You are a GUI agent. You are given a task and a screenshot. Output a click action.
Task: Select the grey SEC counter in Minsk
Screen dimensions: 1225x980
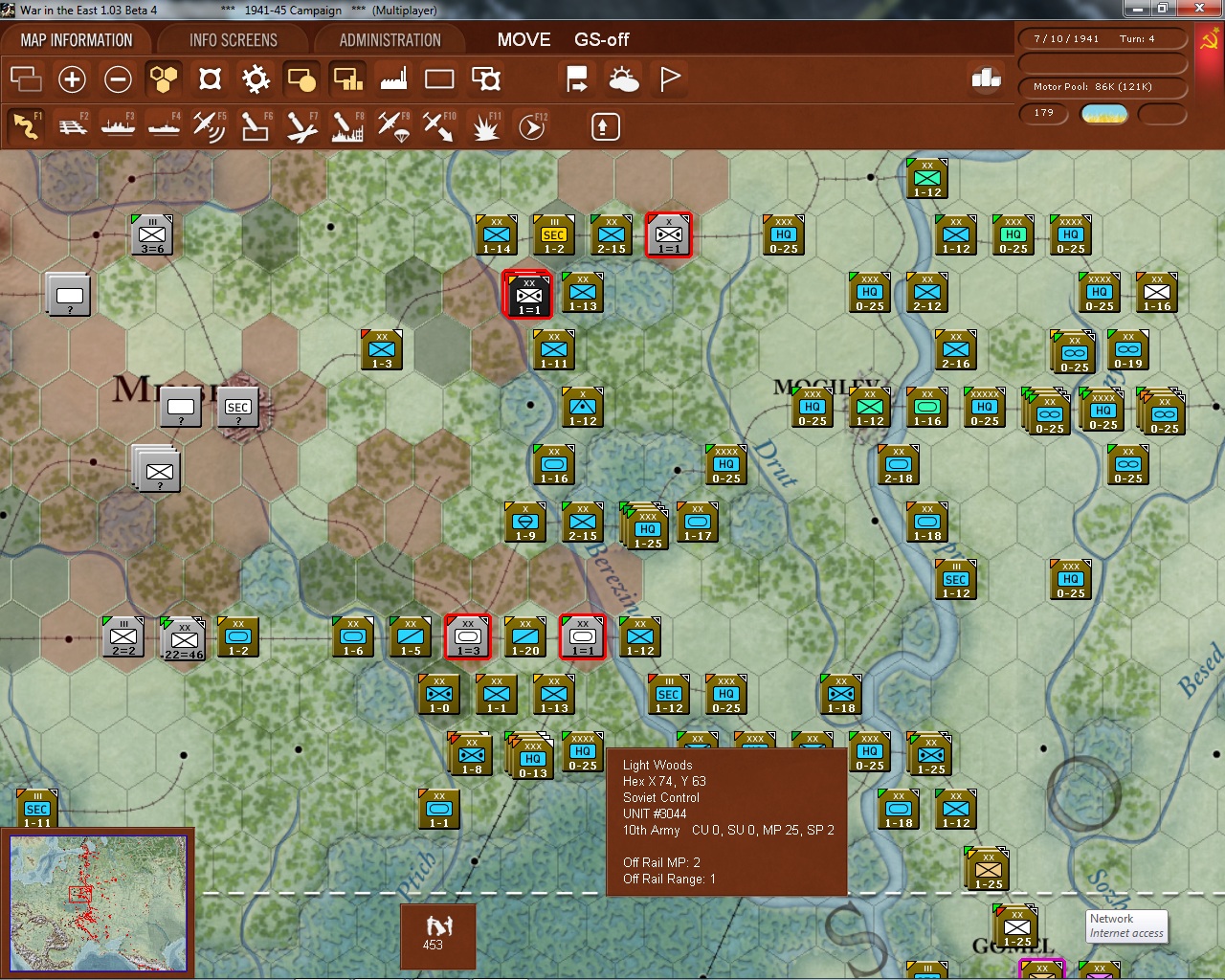point(238,407)
